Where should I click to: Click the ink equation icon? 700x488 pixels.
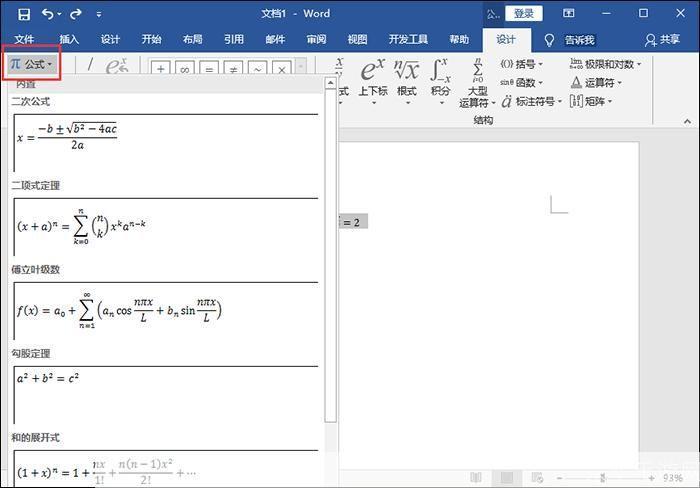coord(117,66)
